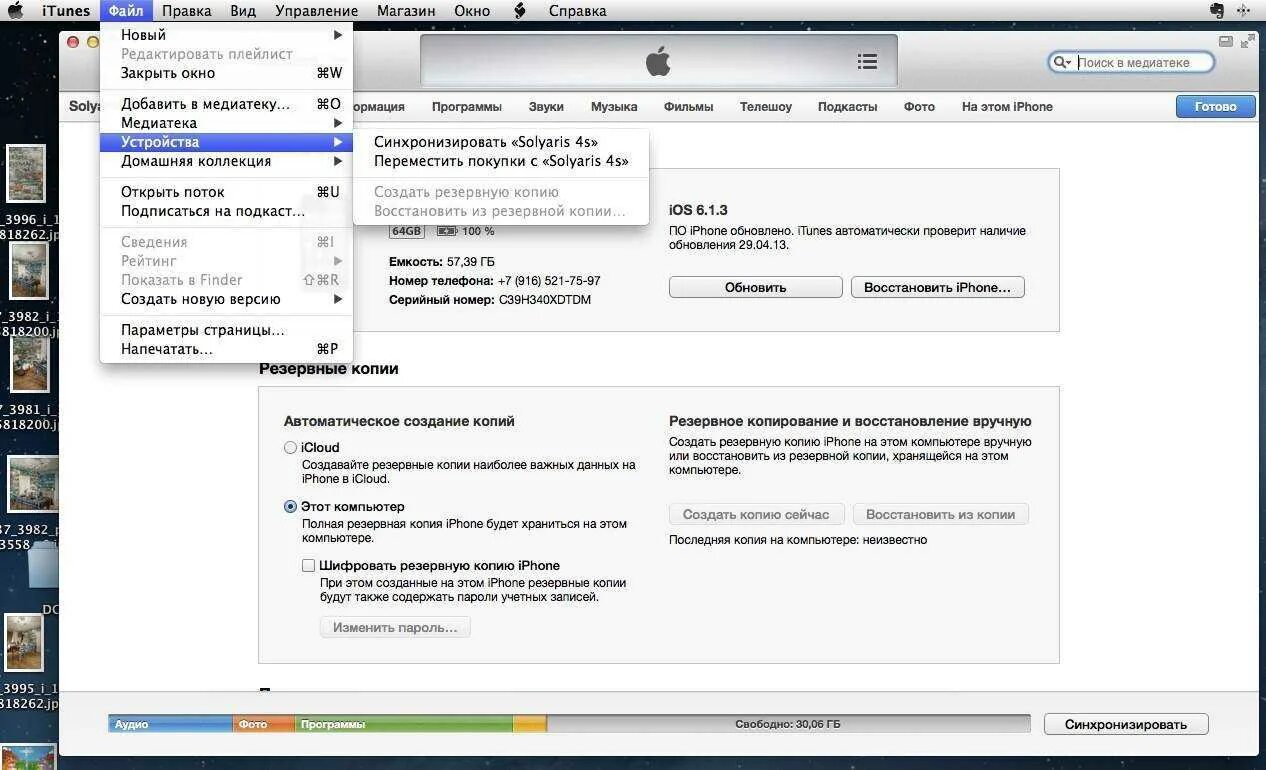Choose Напечатать menu item

[x=226, y=349]
